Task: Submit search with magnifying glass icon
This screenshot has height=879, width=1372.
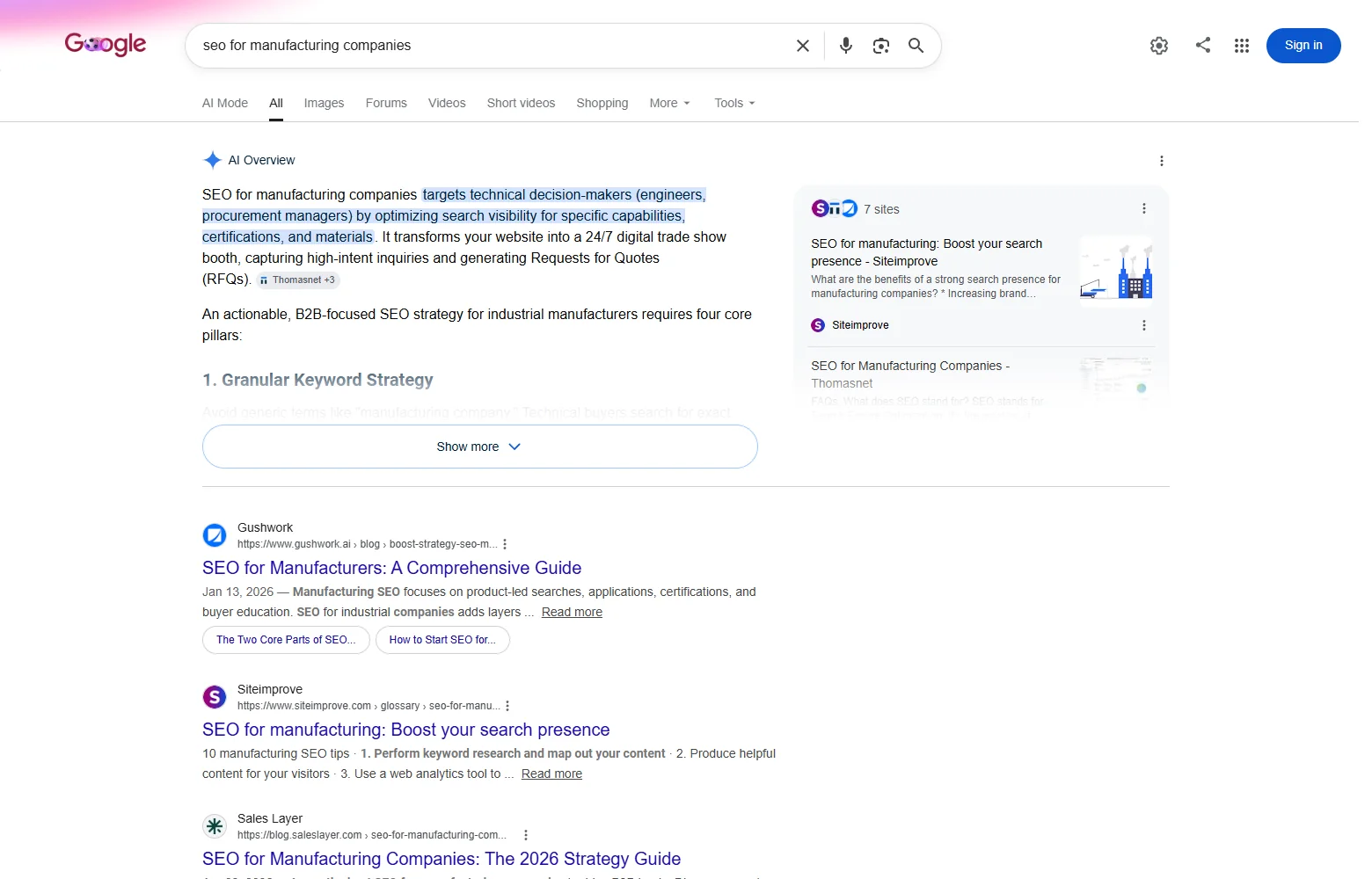Action: 916,46
